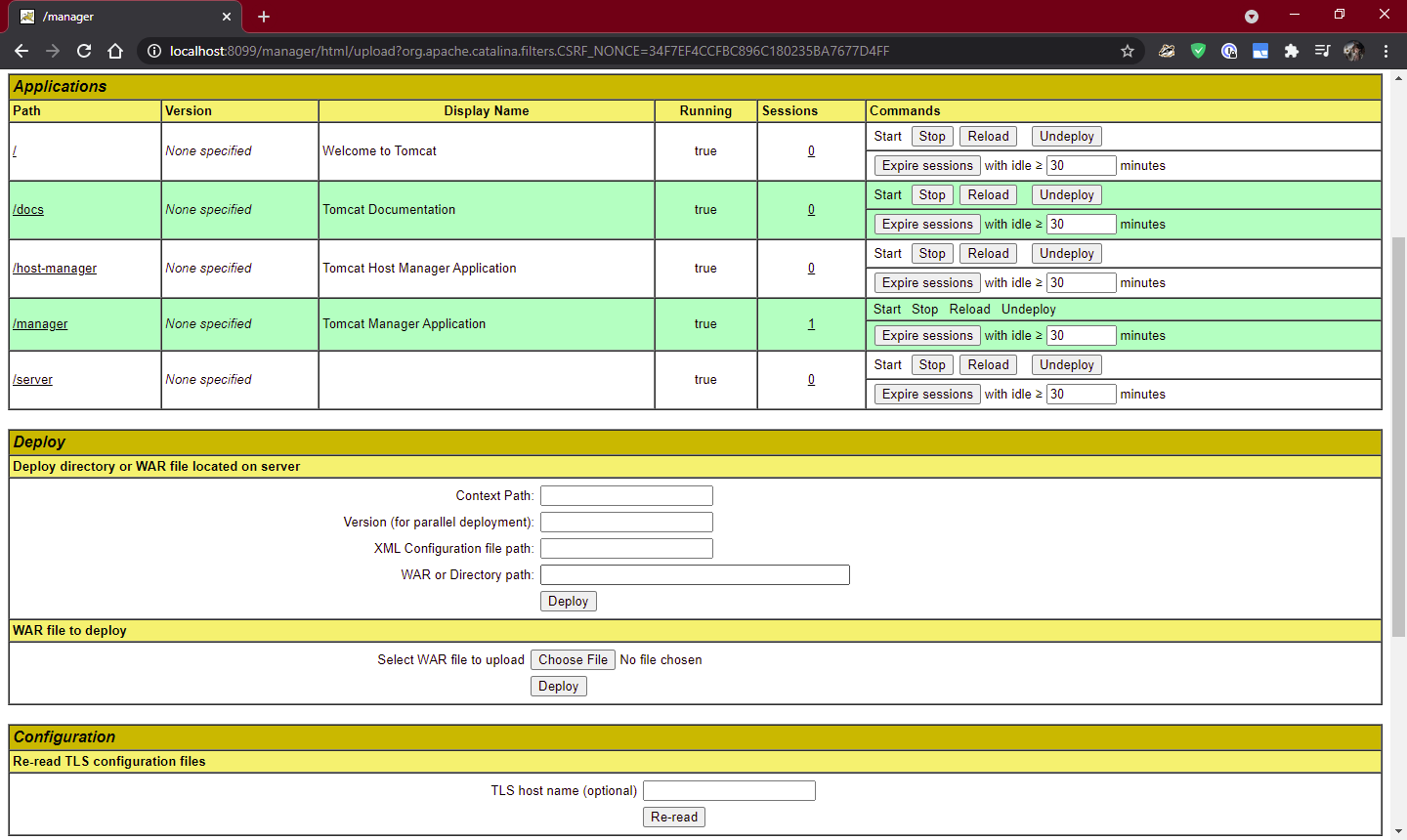Image resolution: width=1407 pixels, height=840 pixels.
Task: Expire sessions for the root application
Action: [926, 165]
